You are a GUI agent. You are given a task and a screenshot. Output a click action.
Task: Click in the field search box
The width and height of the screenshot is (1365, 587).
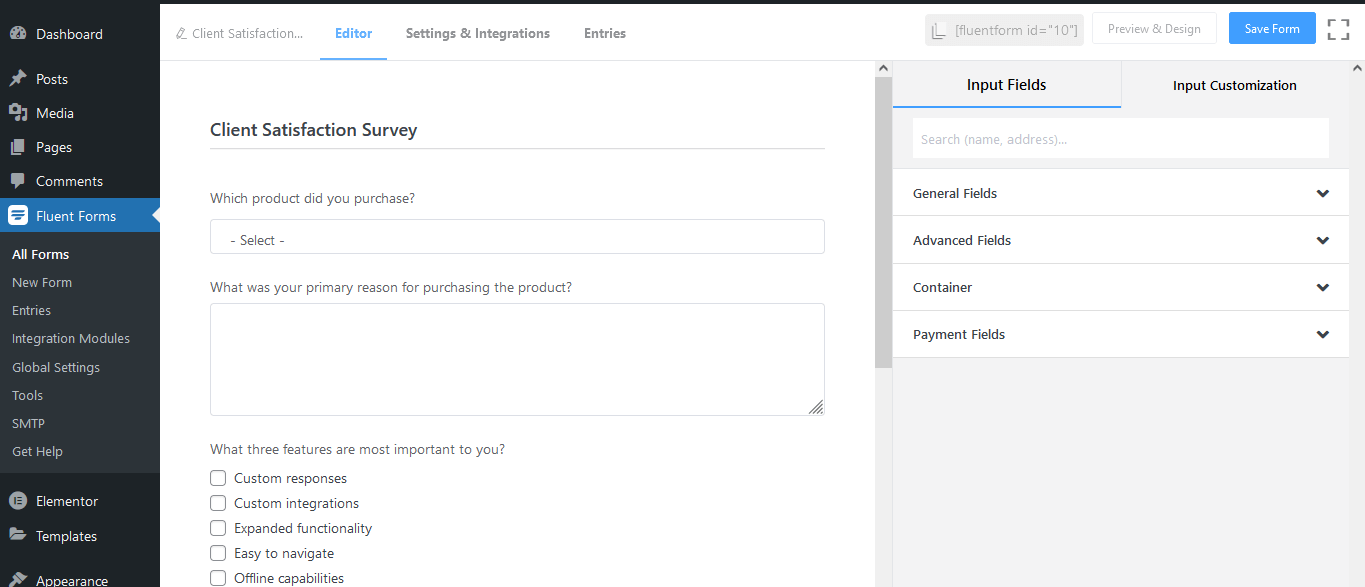coord(1121,139)
